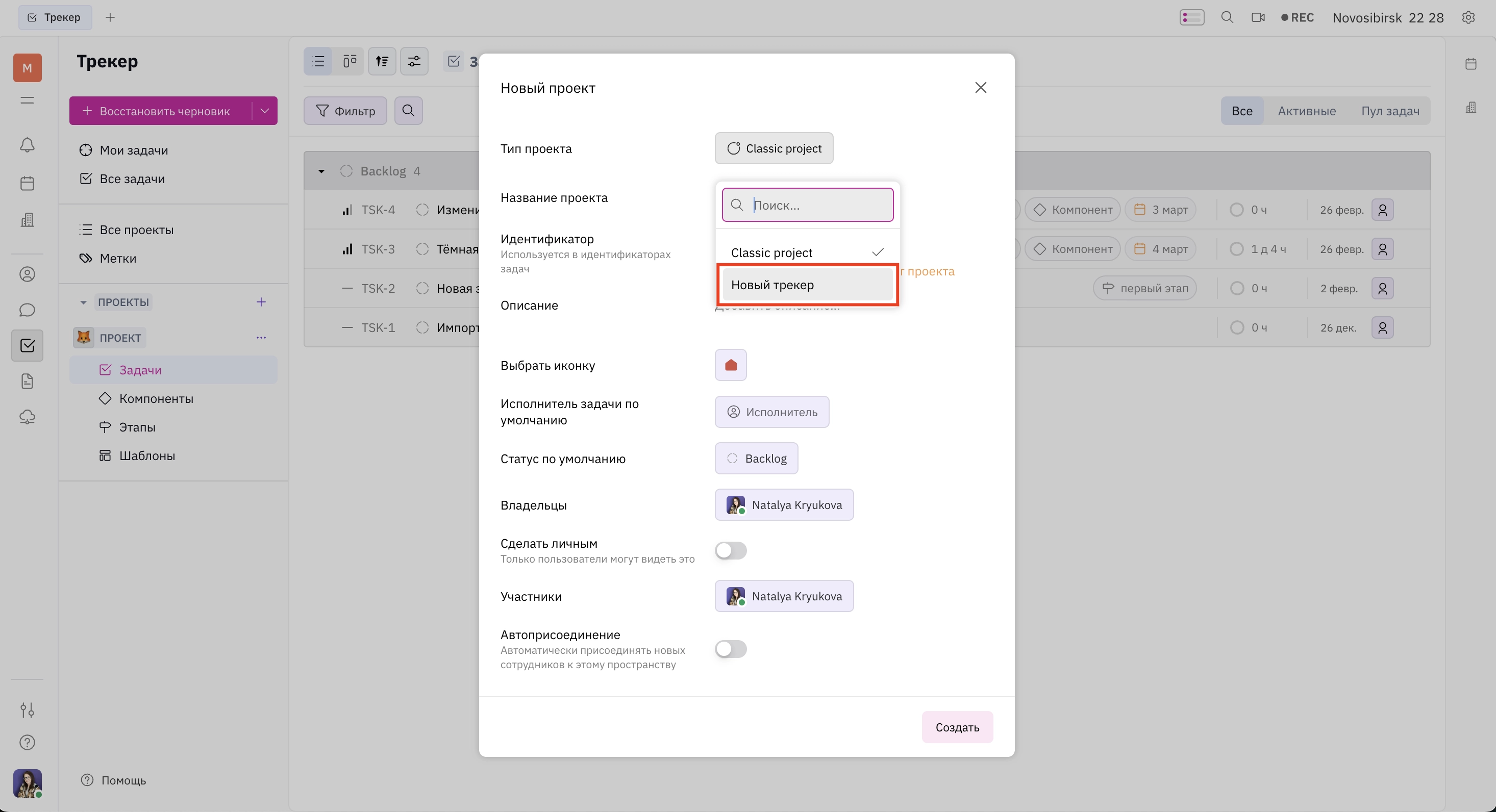Click the search magnifier beside Фильтр

pos(408,110)
